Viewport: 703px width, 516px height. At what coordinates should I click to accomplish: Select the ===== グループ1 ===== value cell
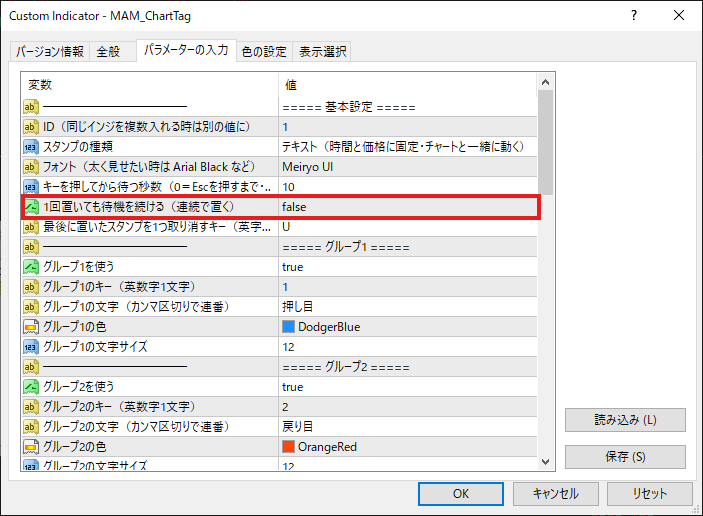coord(408,247)
